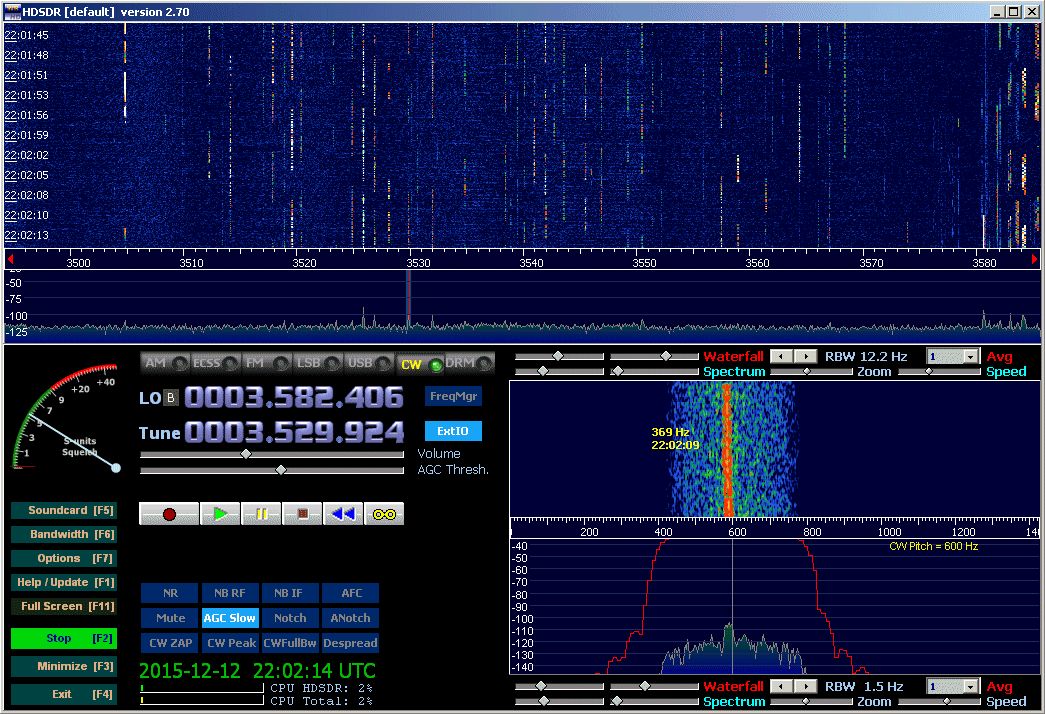Enable the NR noise reduction toggle

(x=170, y=593)
